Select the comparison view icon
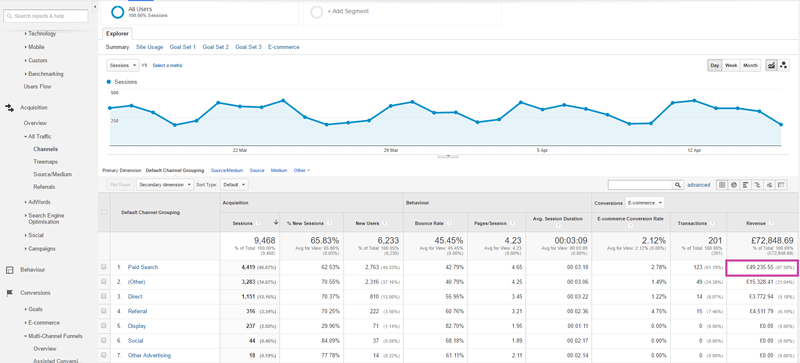Viewport: 800px width, 363px height. coord(757,185)
